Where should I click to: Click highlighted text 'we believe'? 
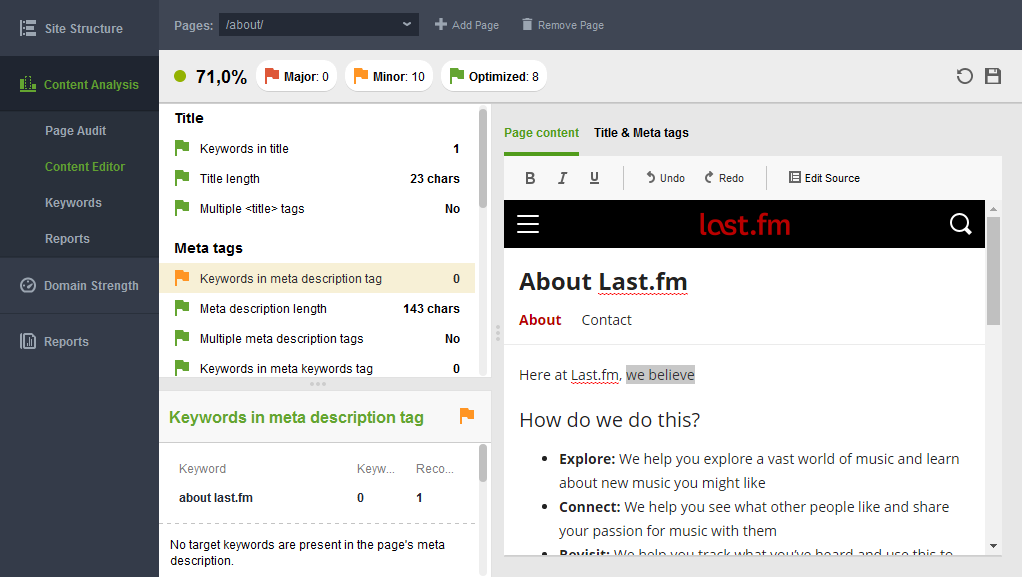660,375
